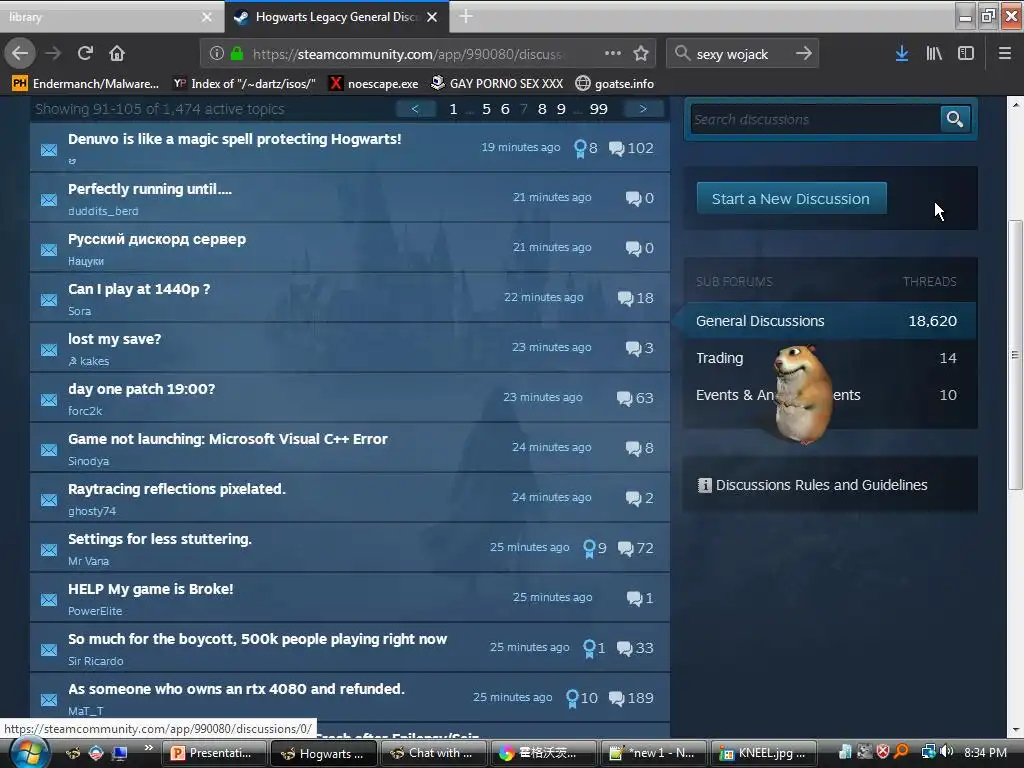Jump to topics page 8

coord(542,109)
